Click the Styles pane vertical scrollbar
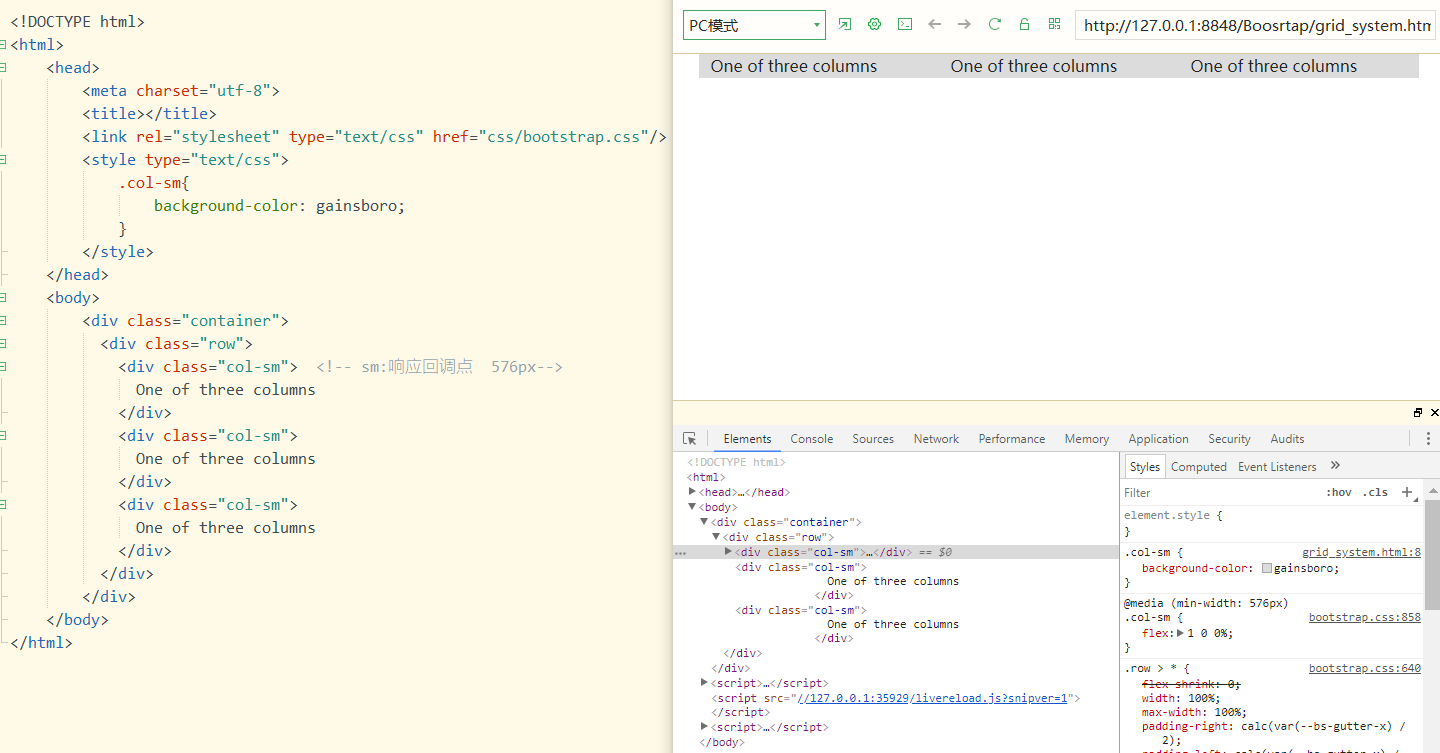This screenshot has width=1440, height=753. pos(1432,556)
